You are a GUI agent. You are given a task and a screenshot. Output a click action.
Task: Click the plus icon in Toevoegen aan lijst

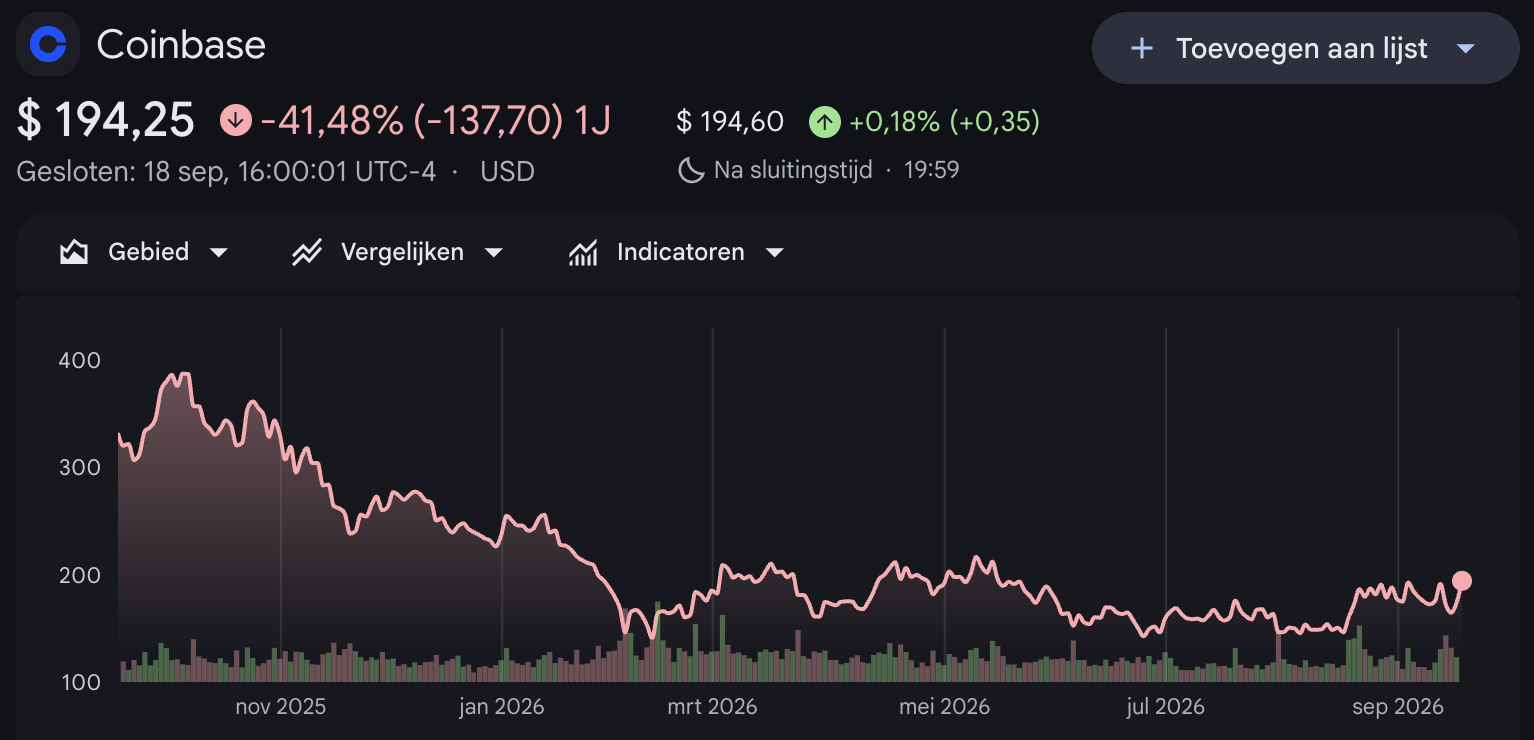pyautogui.click(x=1141, y=48)
